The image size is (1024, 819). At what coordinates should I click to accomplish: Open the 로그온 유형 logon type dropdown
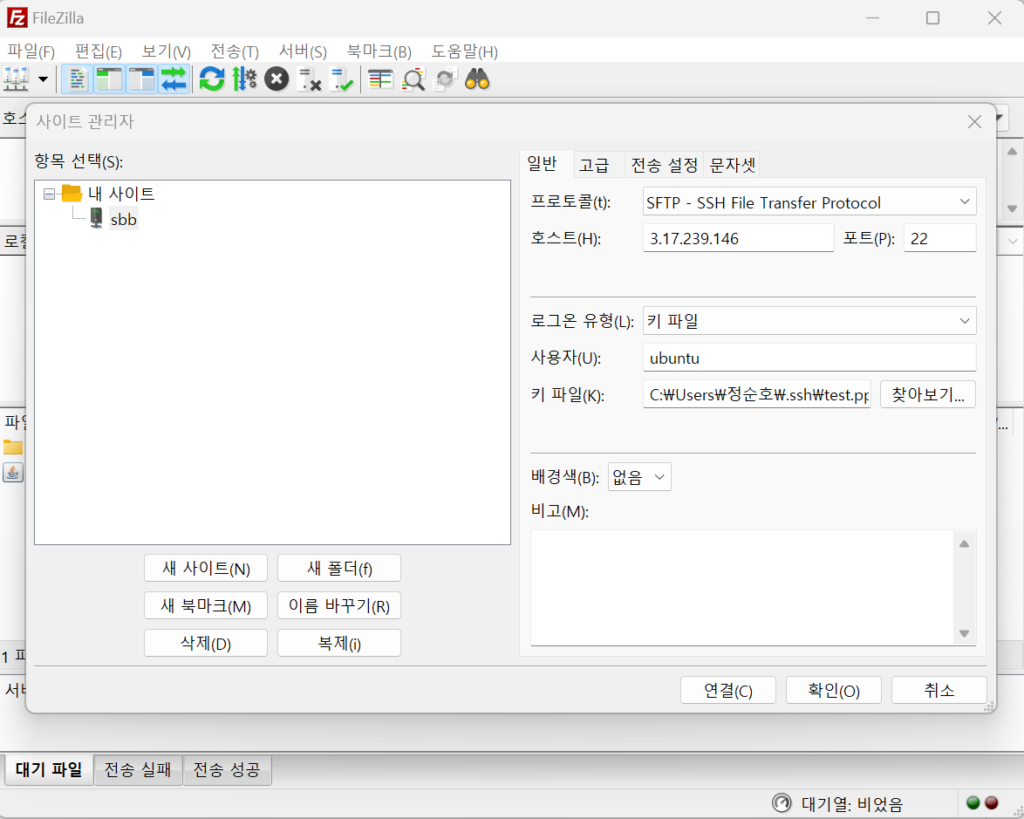point(809,321)
